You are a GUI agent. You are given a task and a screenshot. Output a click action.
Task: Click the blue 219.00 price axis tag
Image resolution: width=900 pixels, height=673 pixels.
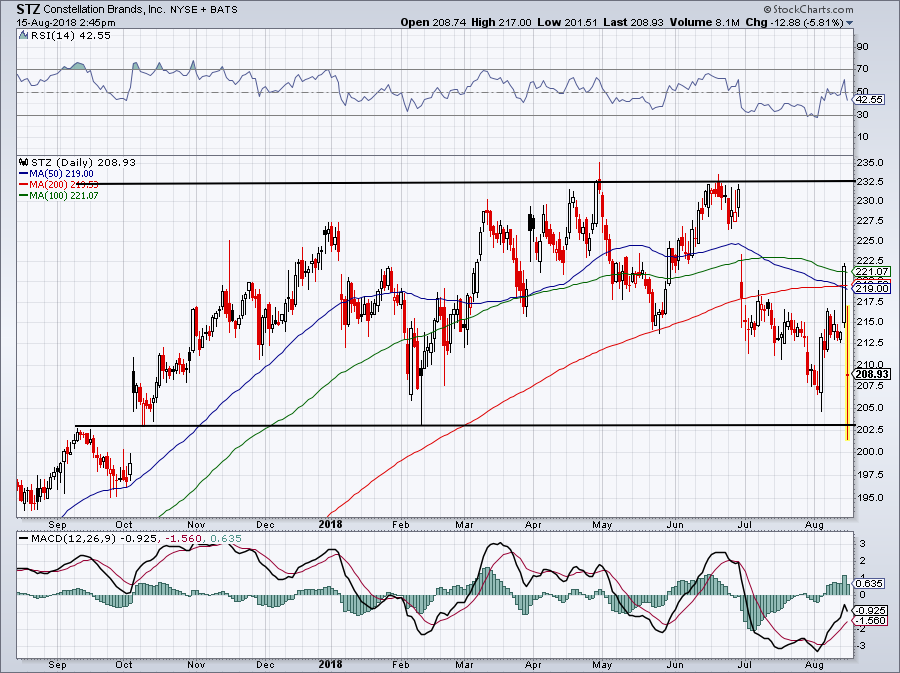(x=872, y=289)
